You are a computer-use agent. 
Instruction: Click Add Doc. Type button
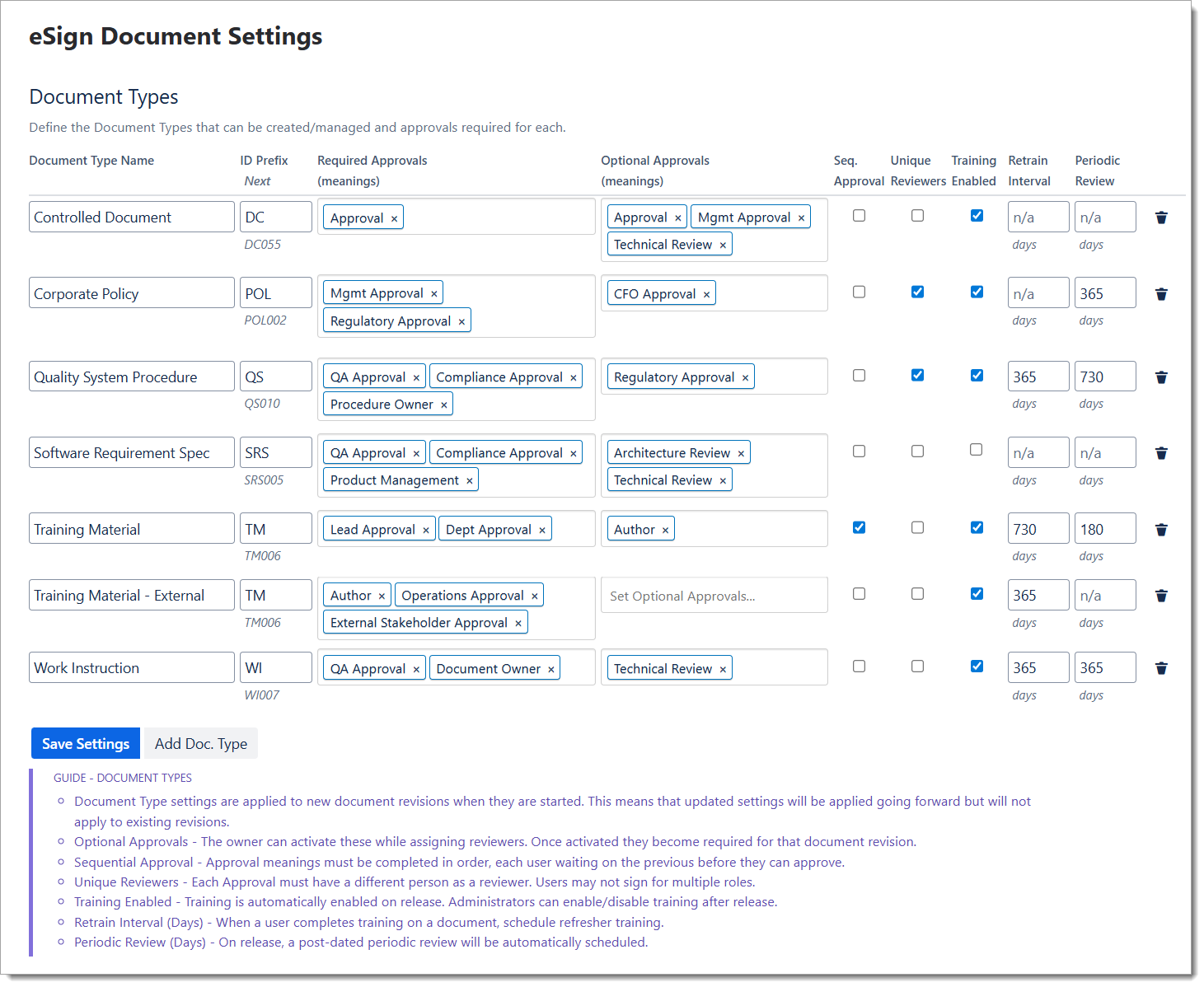coord(200,744)
